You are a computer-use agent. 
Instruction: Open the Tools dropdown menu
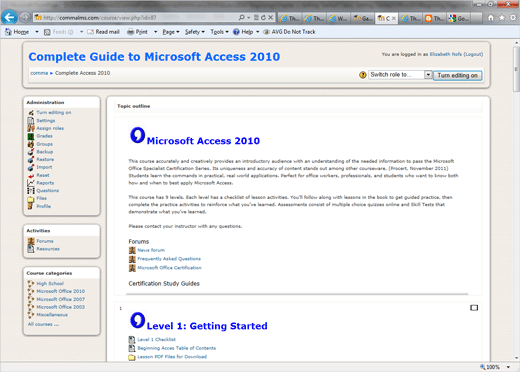(x=219, y=32)
